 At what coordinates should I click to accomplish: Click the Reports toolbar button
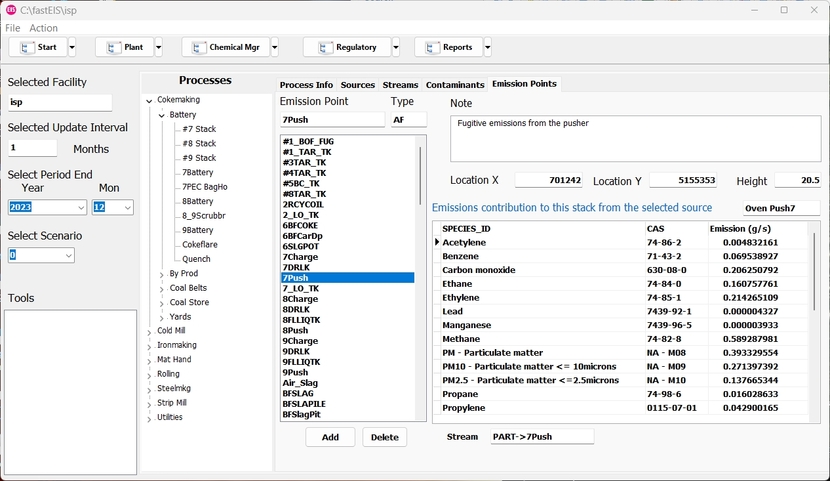[448, 47]
